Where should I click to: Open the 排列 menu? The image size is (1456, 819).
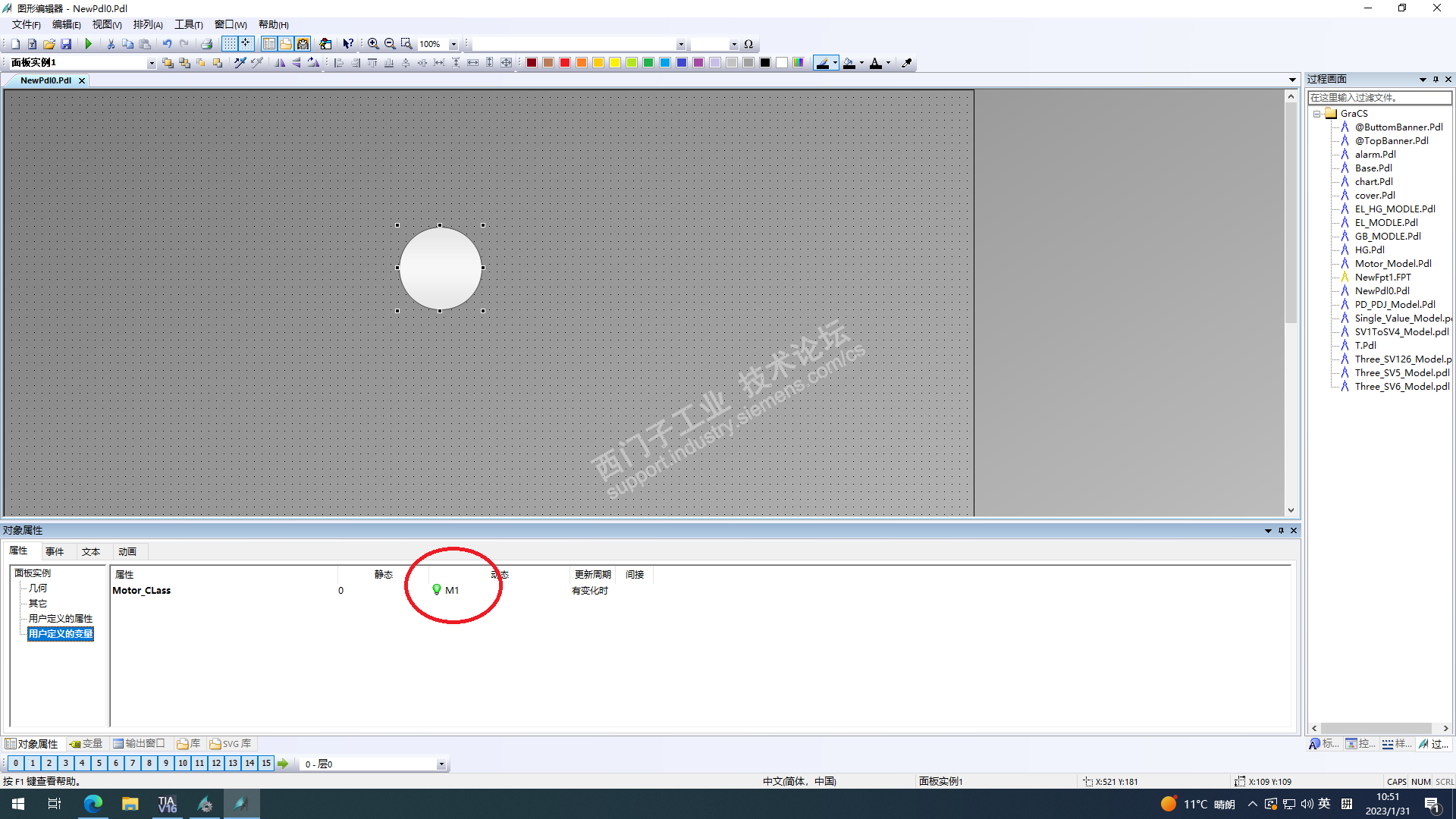[147, 25]
